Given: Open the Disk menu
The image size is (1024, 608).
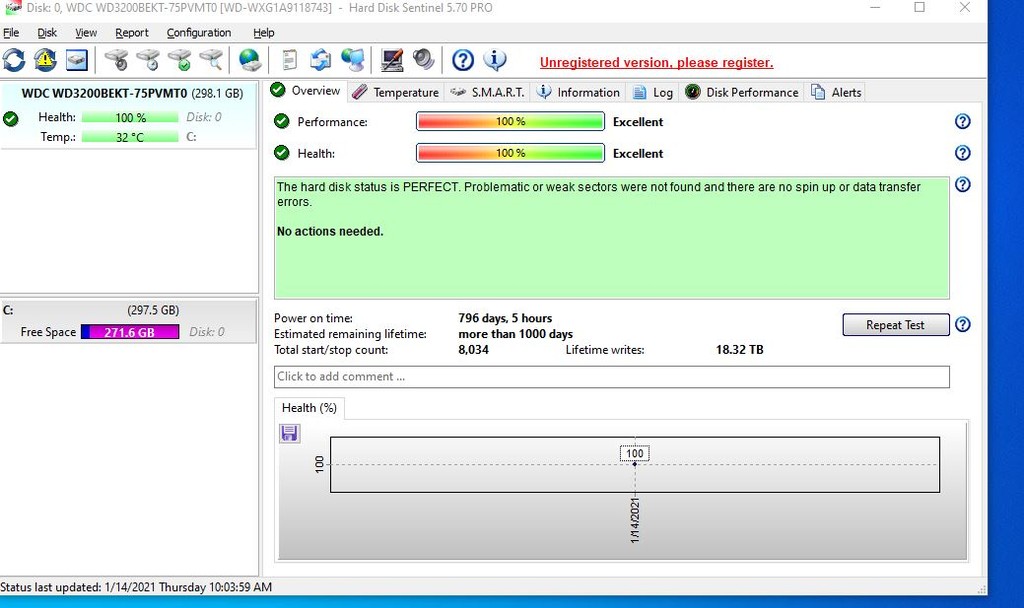Looking at the screenshot, I should (47, 33).
